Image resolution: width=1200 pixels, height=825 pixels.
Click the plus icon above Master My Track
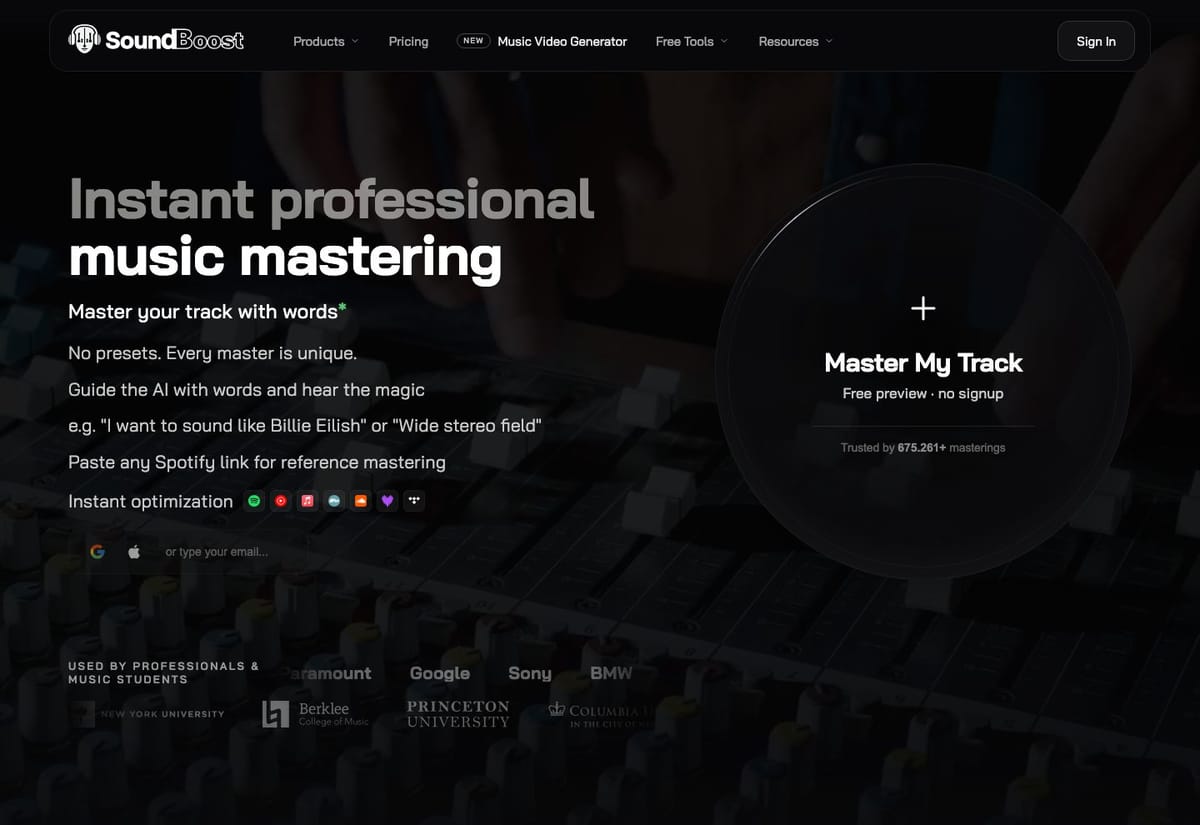[923, 308]
